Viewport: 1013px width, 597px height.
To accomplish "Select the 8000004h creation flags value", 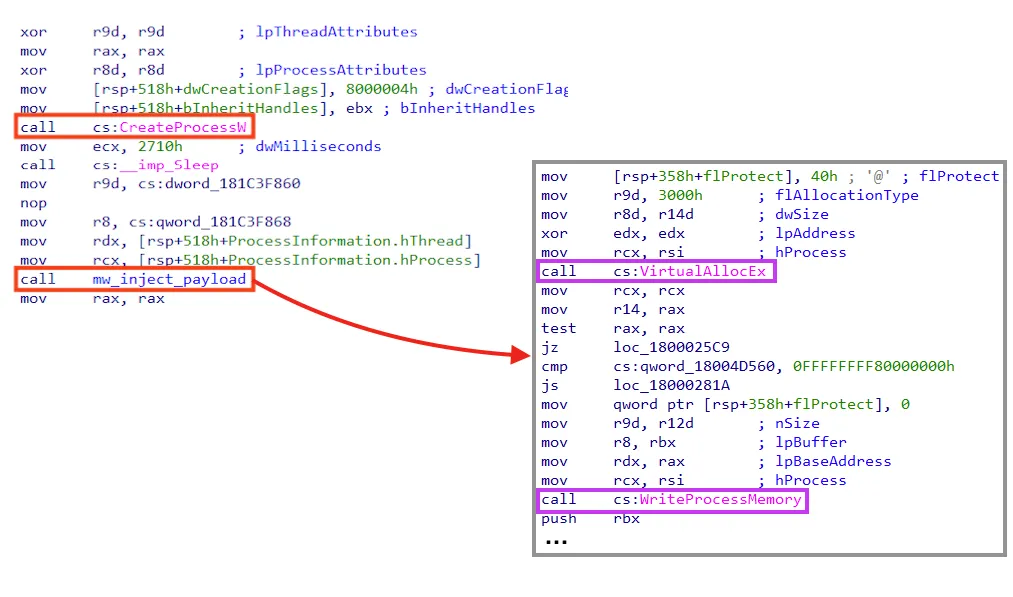I will point(382,89).
